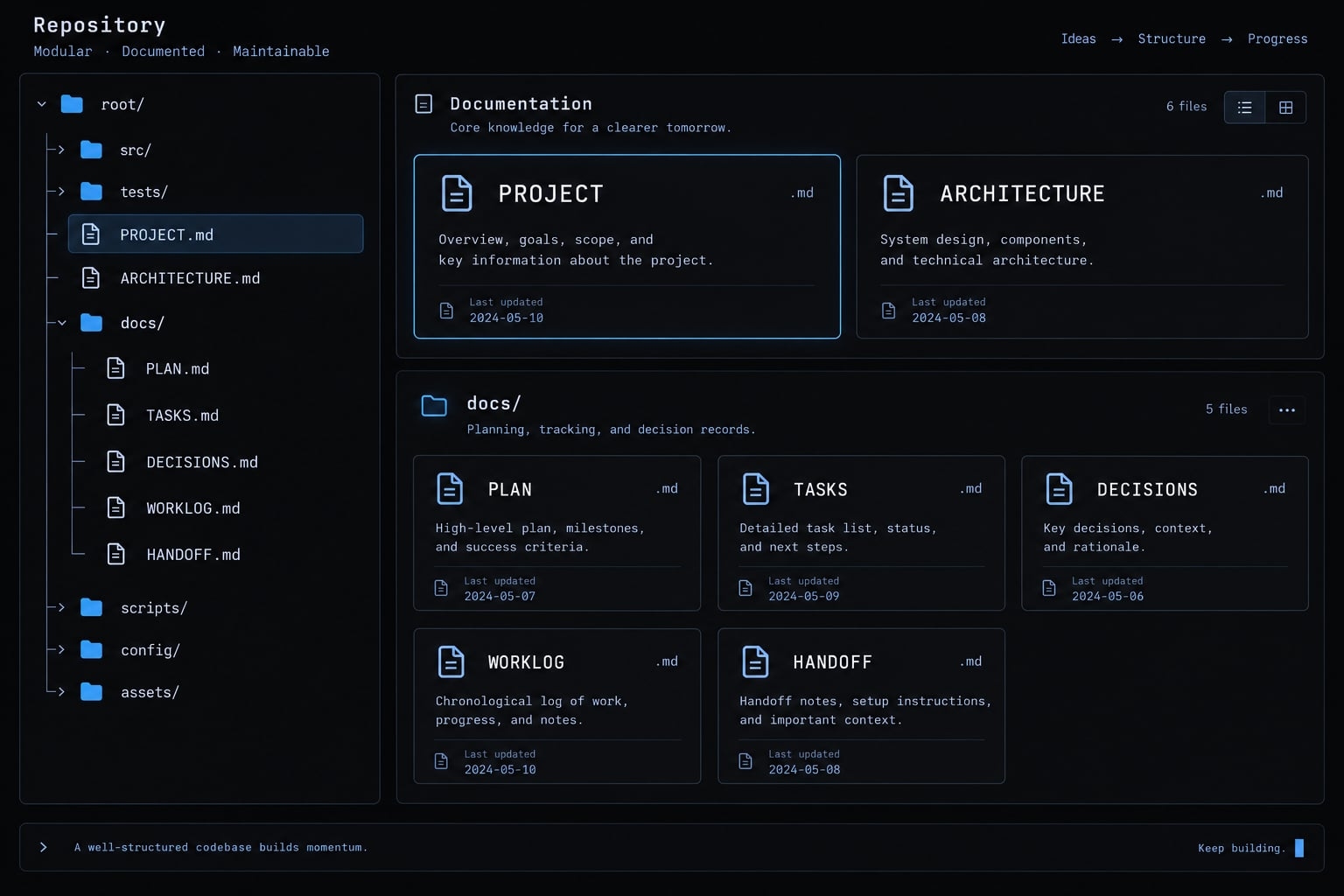Open the DECISIONS card title
Screen dimensions: 1344x896
tap(1147, 489)
